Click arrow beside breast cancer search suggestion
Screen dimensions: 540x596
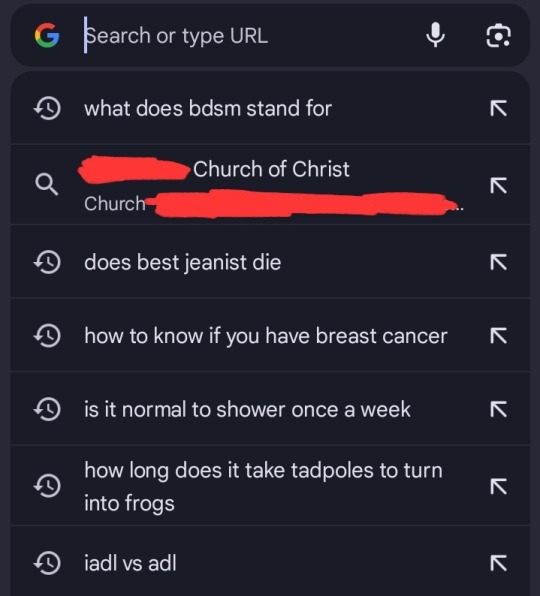498,336
